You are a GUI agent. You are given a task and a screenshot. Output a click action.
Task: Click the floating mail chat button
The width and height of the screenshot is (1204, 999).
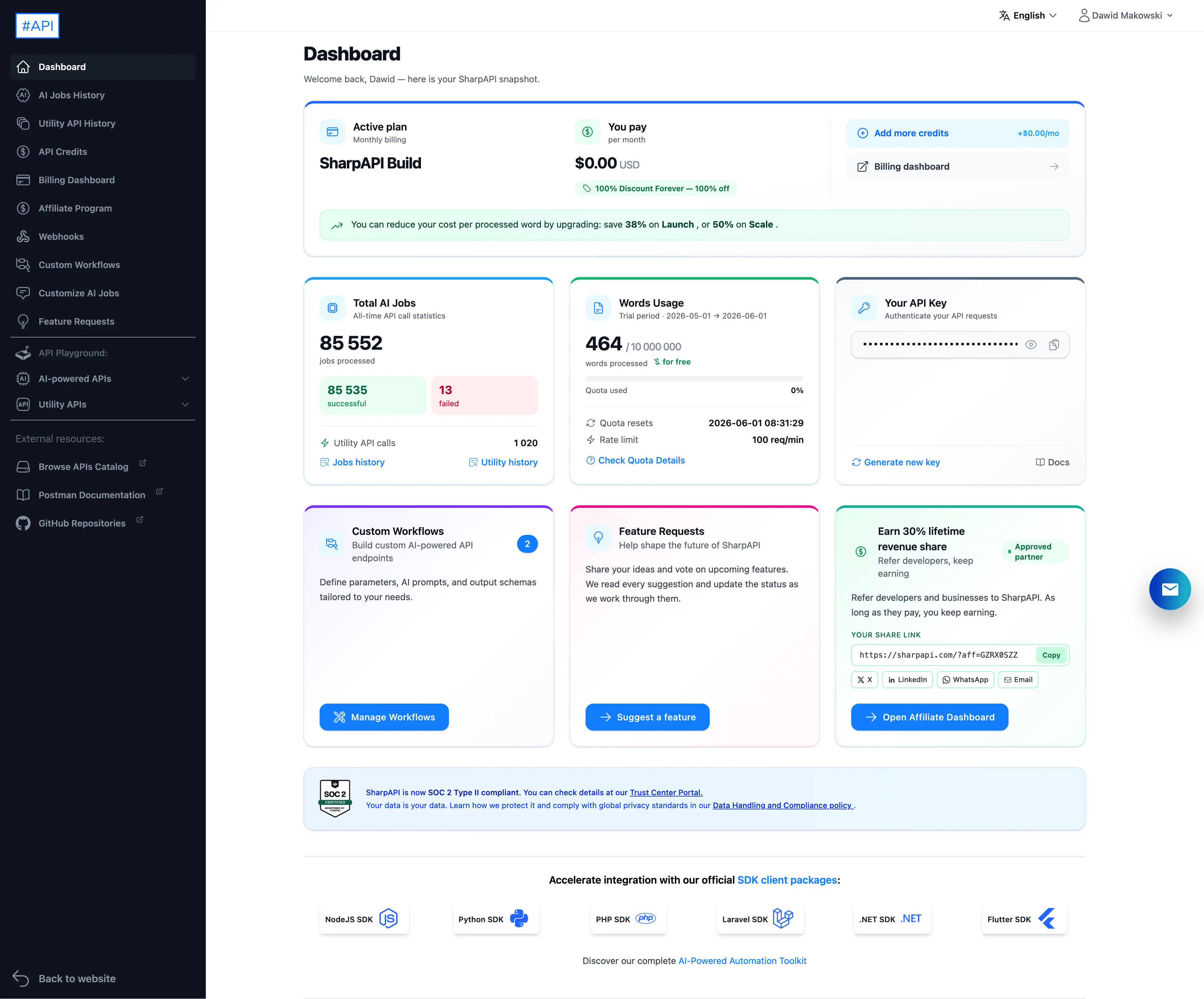(1170, 589)
